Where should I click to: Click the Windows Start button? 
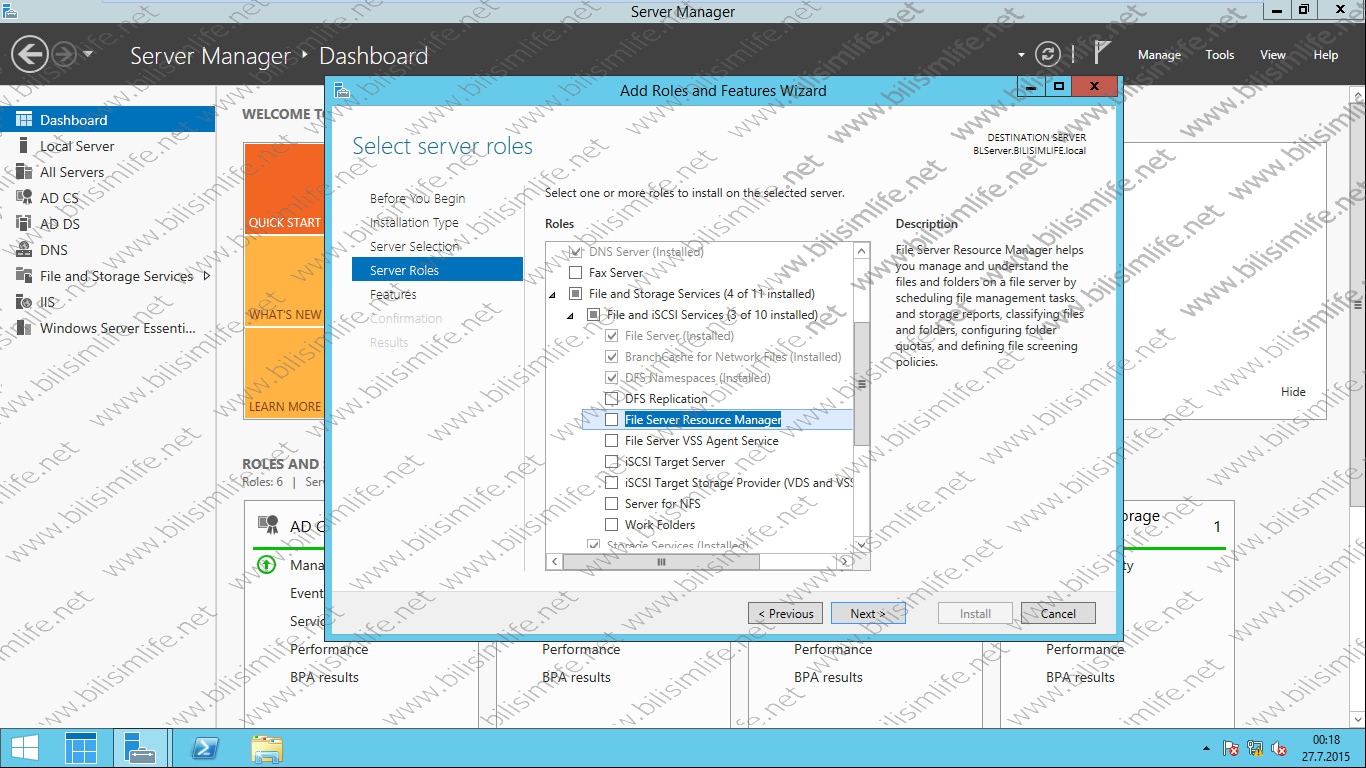(x=25, y=748)
